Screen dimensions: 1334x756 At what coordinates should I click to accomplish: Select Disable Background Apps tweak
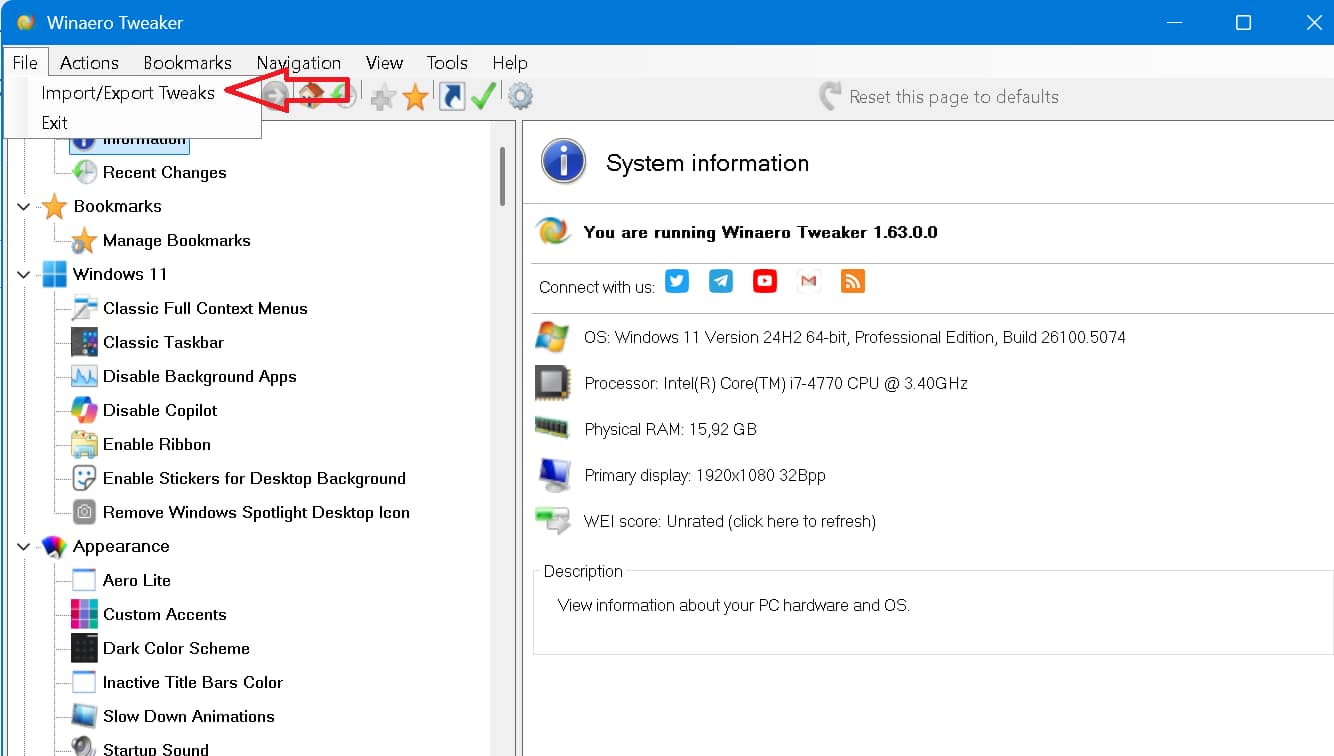pyautogui.click(x=199, y=376)
